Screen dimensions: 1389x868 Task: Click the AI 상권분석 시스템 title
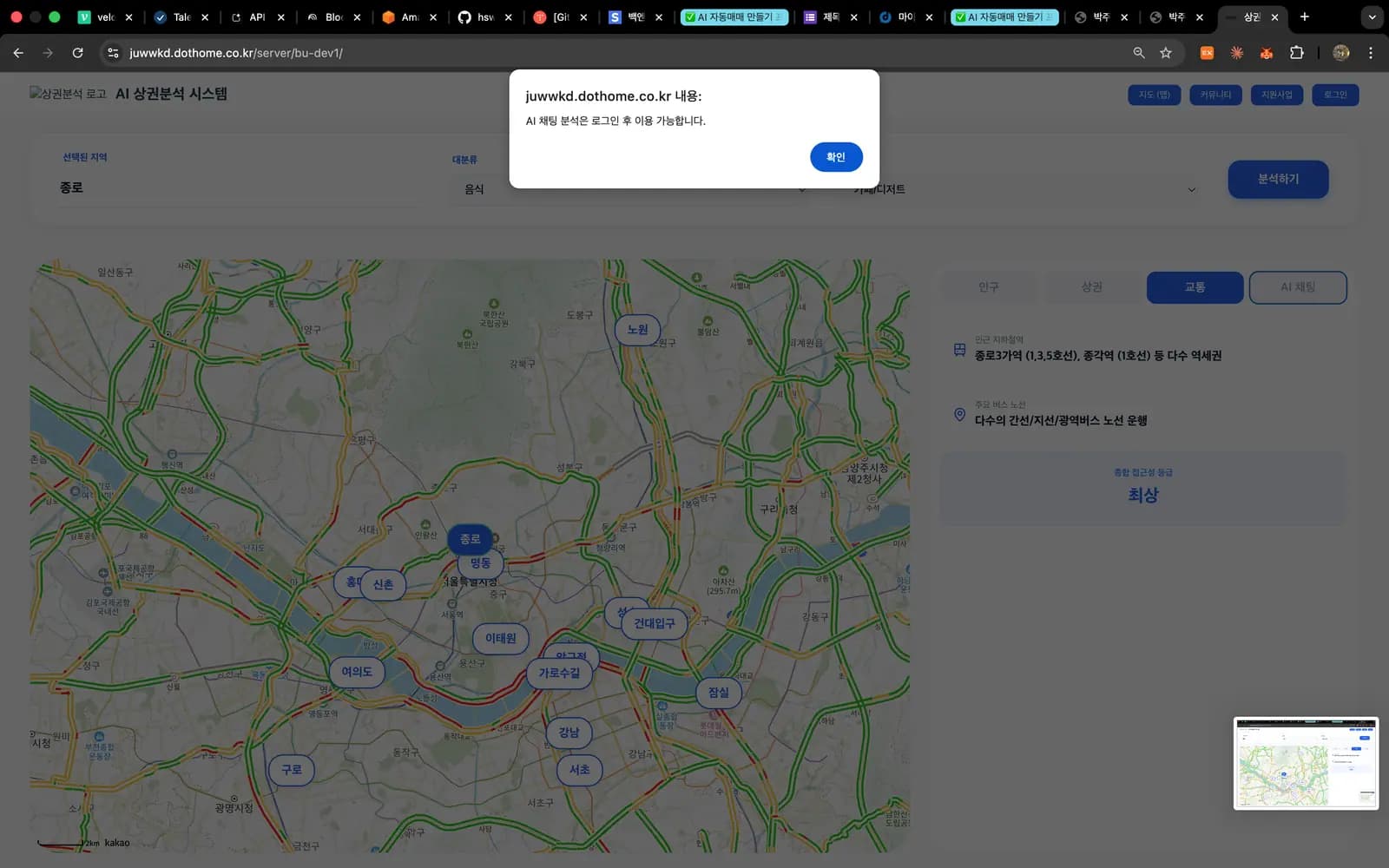(x=171, y=94)
